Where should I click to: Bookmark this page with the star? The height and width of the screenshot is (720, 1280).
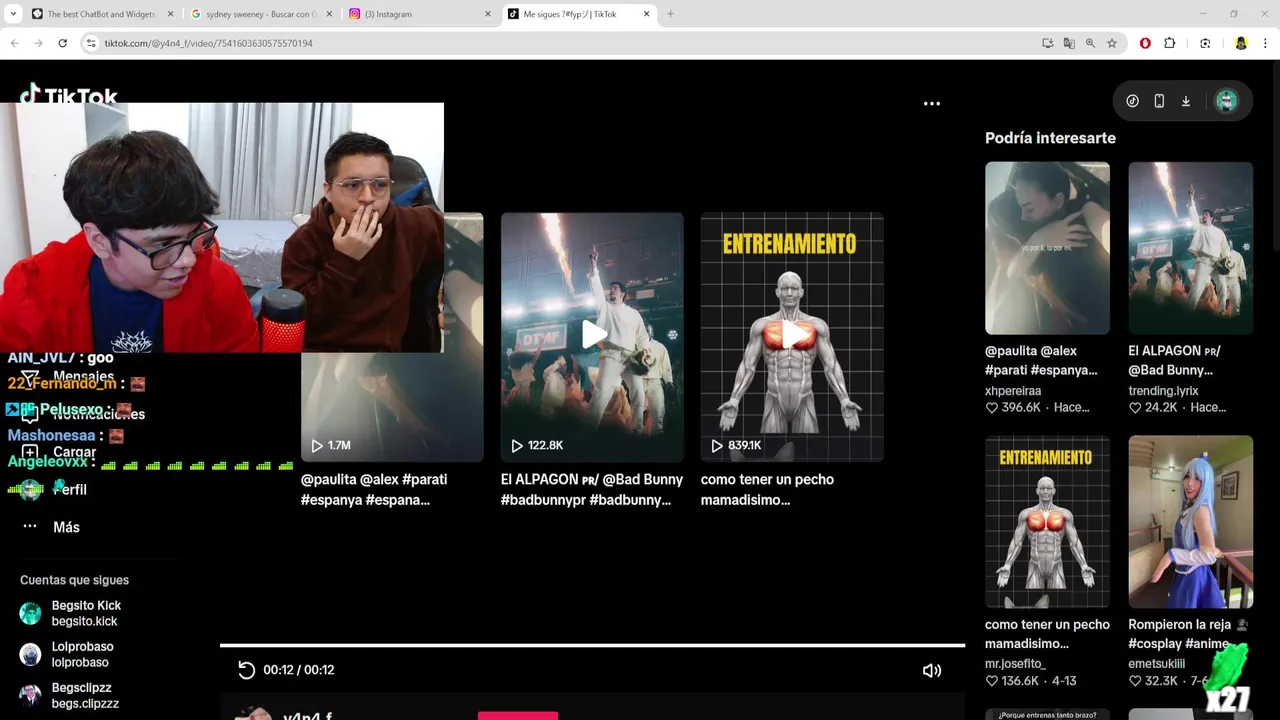point(1112,43)
